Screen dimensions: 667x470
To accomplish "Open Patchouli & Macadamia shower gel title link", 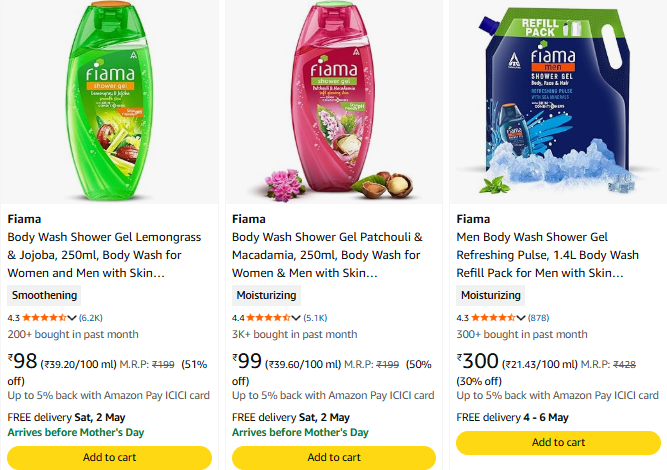I will click(328, 254).
